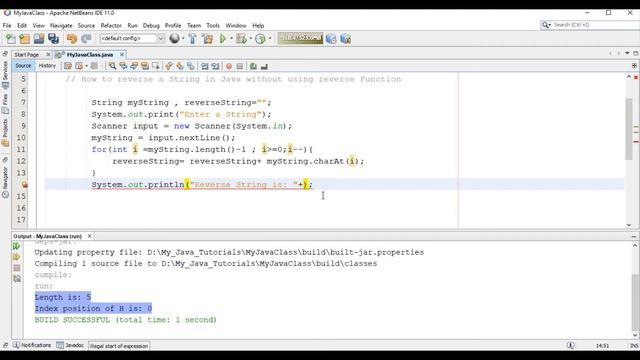Viewport: 640px width, 360px height.
Task: Click the Shift Line Right icon
Action: 215,66
